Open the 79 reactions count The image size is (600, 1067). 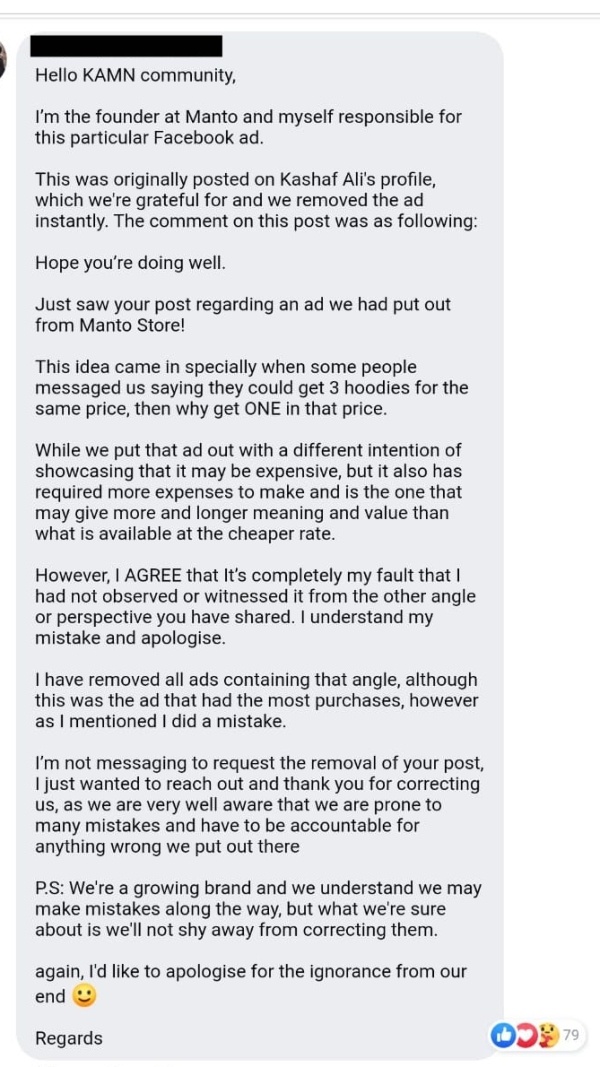click(x=571, y=1035)
